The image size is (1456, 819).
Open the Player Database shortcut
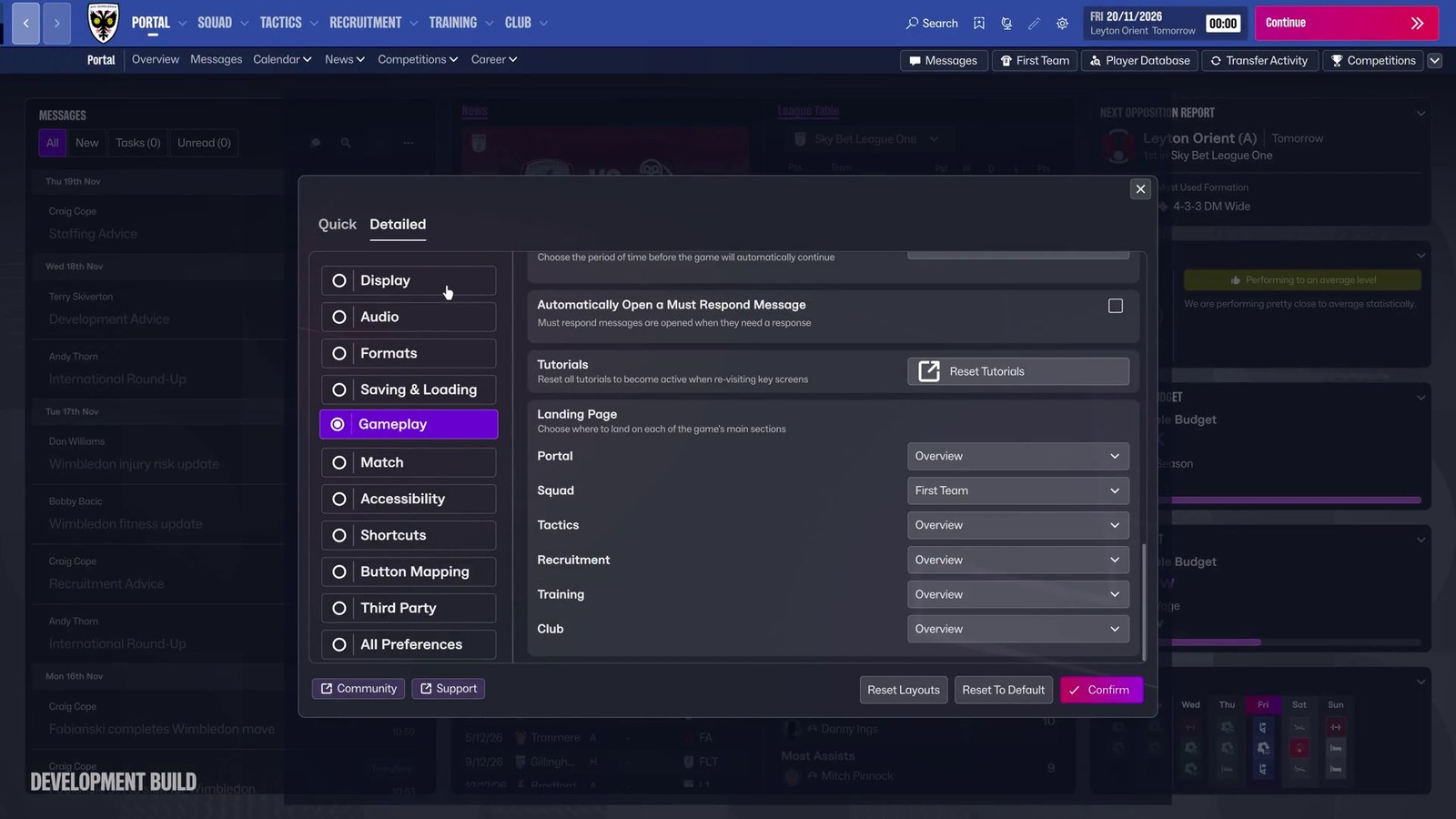click(1140, 61)
